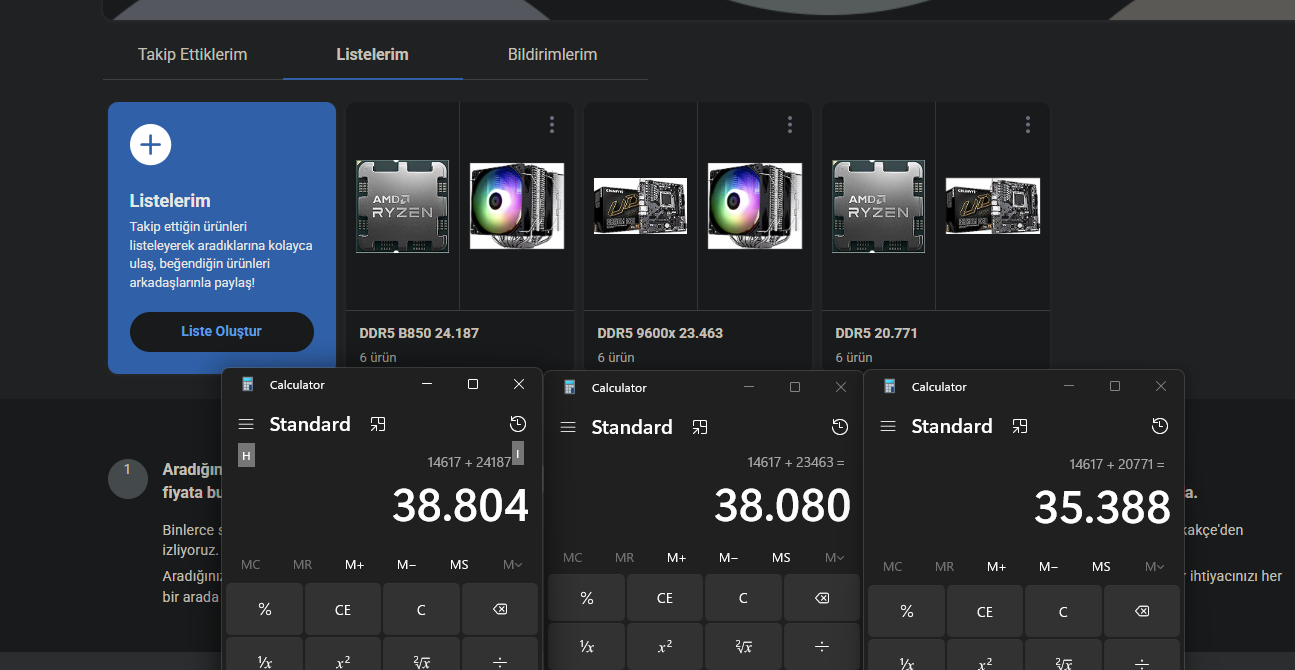Open options menu for DDR5 9600x 23.463 list
1295x670 pixels.
point(789,125)
